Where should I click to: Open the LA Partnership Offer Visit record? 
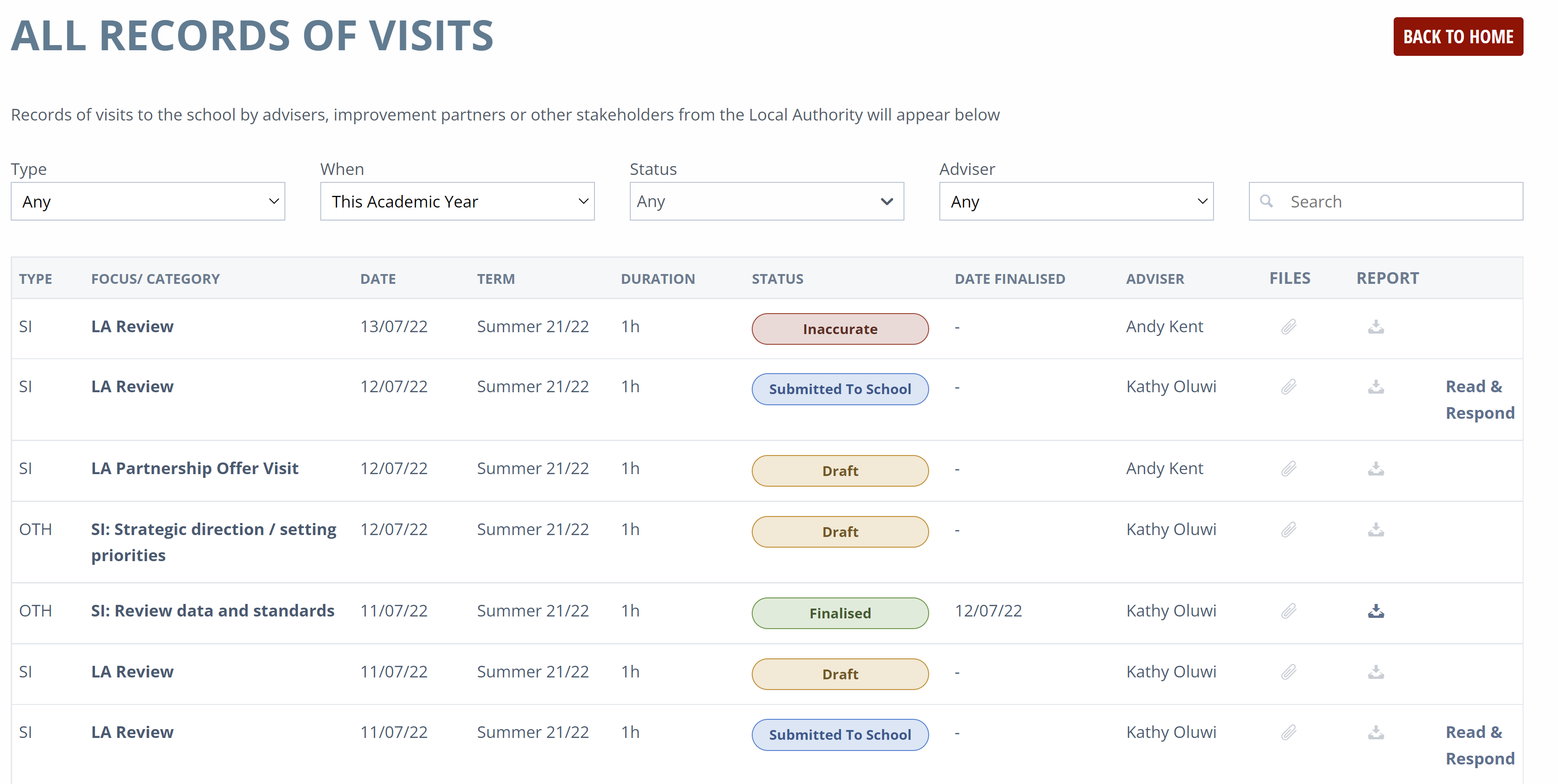point(194,469)
